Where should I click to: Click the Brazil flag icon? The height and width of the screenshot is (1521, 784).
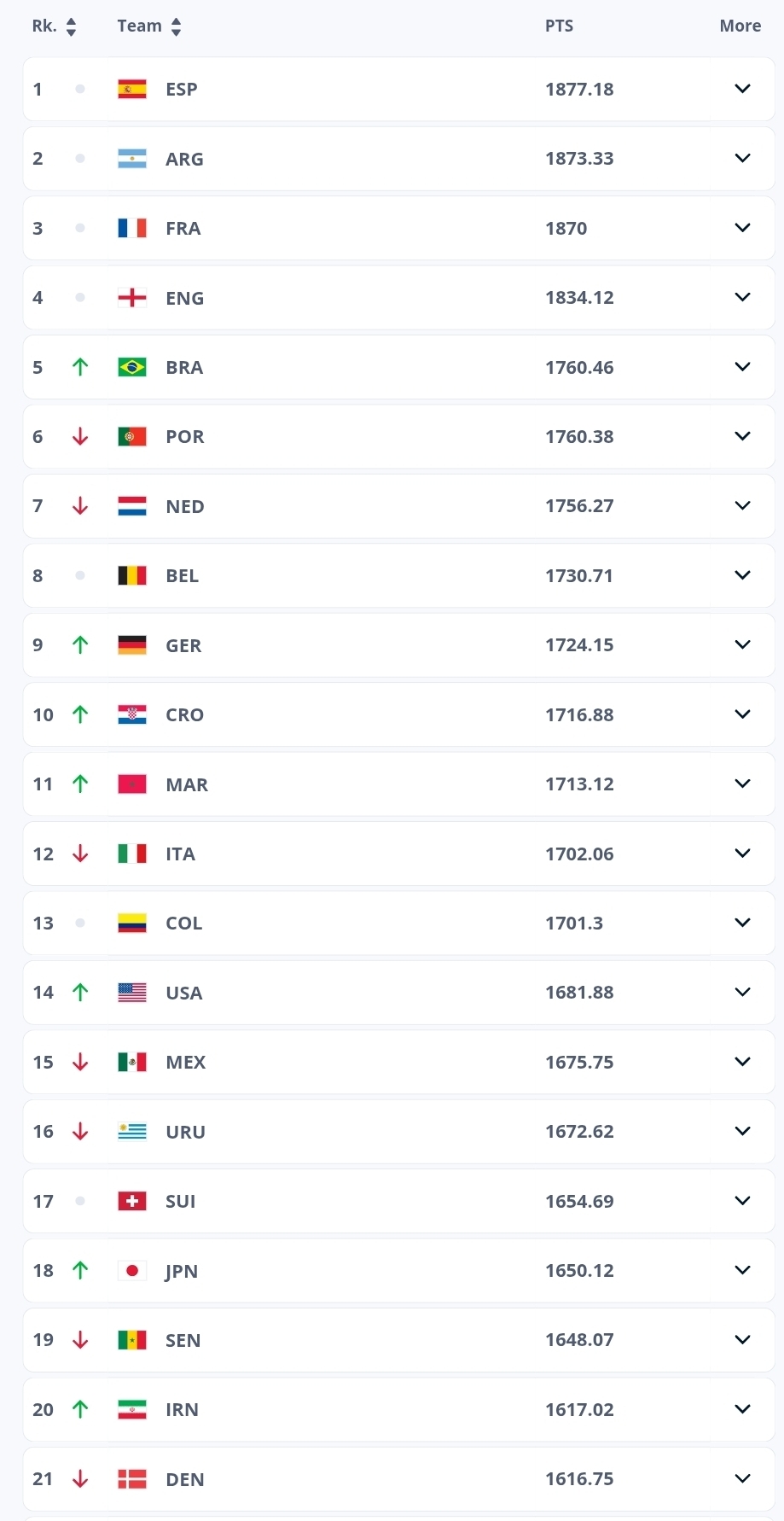coord(132,367)
